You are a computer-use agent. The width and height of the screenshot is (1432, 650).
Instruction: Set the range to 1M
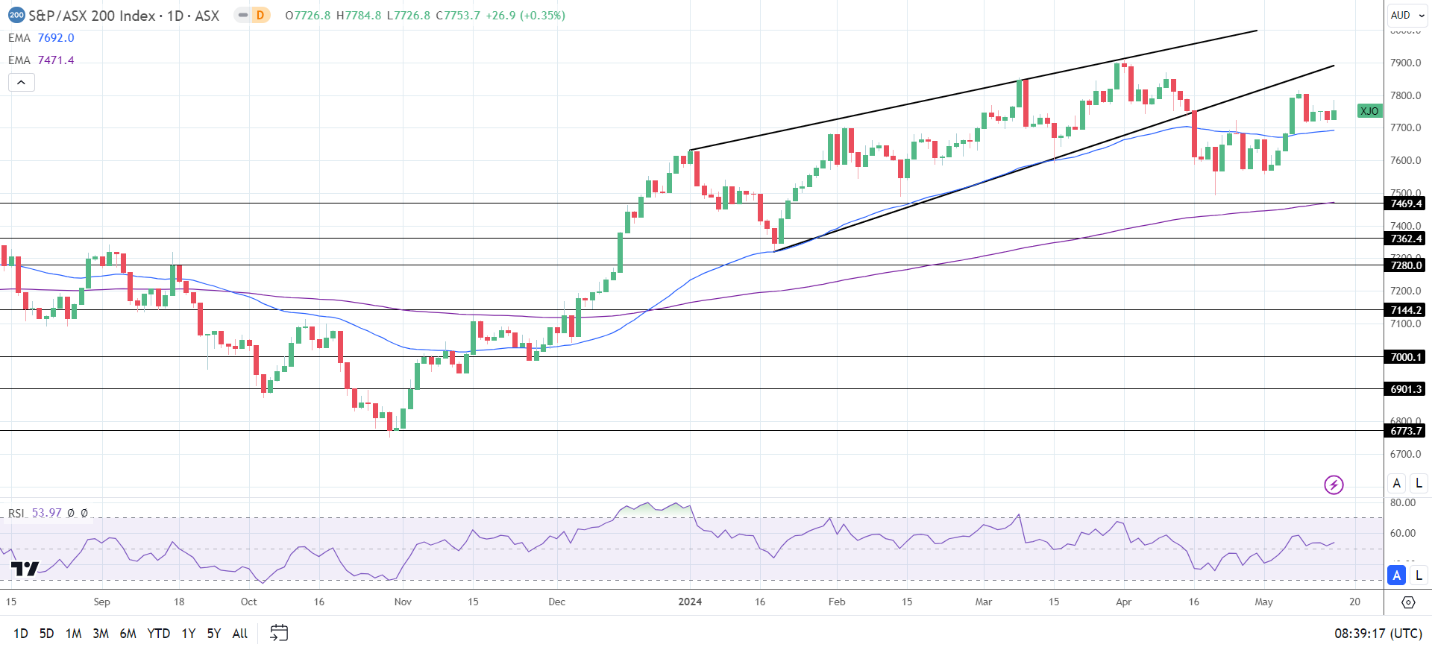coord(73,633)
